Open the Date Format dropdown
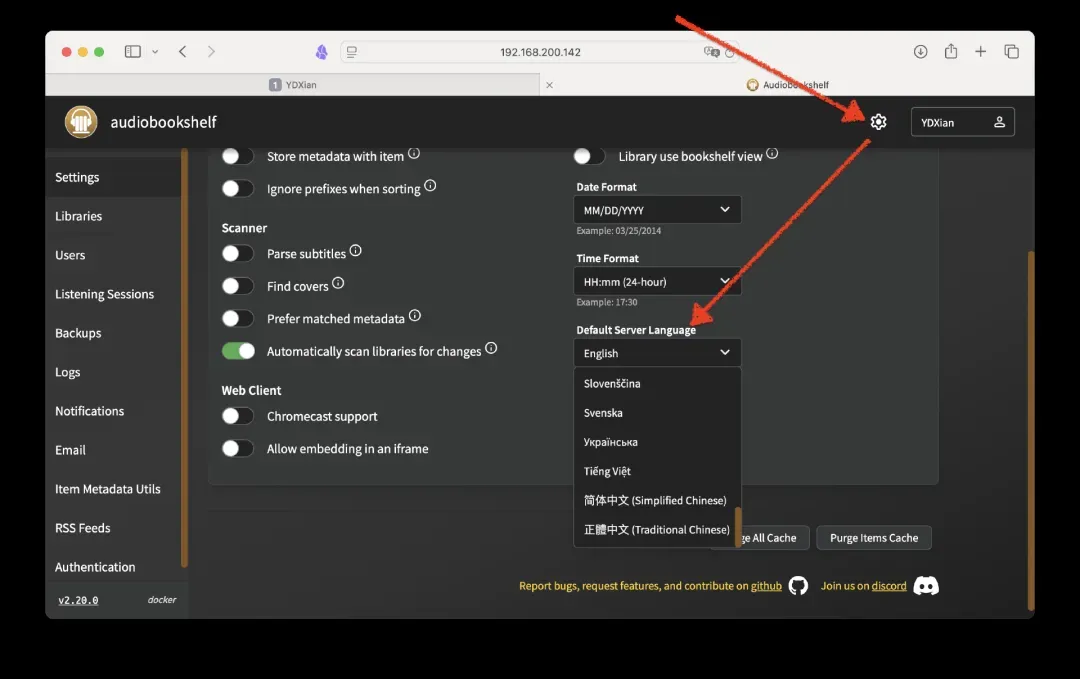The width and height of the screenshot is (1080, 679). pyautogui.click(x=657, y=210)
